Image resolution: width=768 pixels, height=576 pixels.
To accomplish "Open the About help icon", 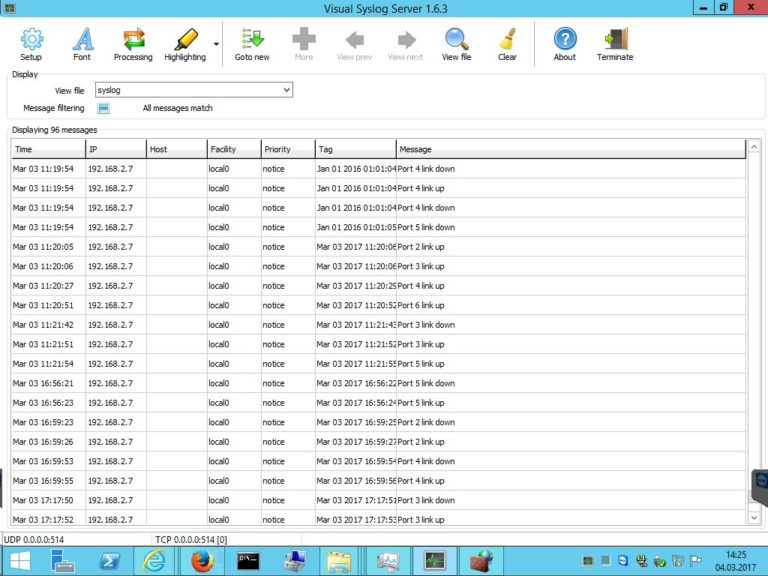I will 565,40.
